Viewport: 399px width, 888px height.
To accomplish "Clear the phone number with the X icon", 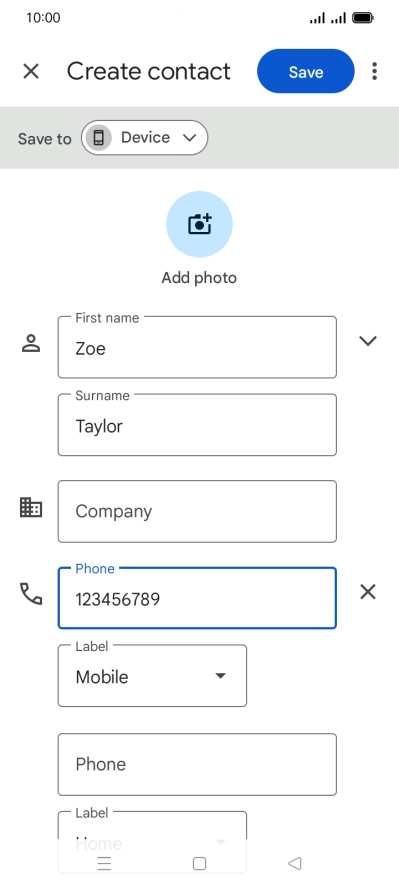I will [x=368, y=592].
